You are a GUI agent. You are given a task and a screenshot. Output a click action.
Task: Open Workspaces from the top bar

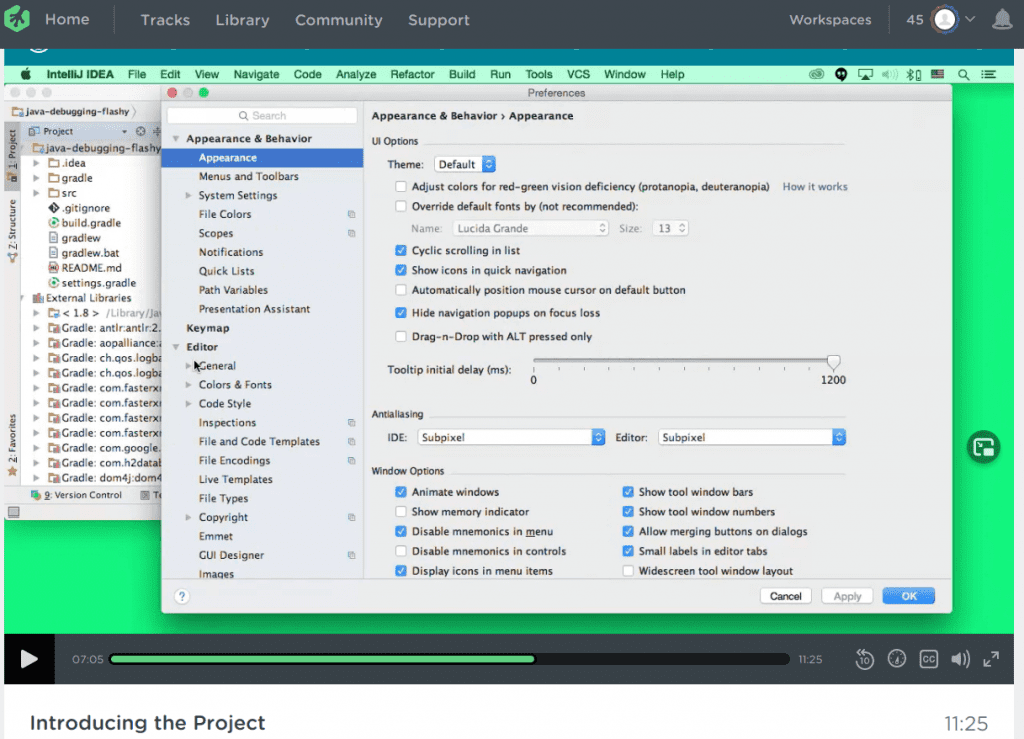coord(830,20)
